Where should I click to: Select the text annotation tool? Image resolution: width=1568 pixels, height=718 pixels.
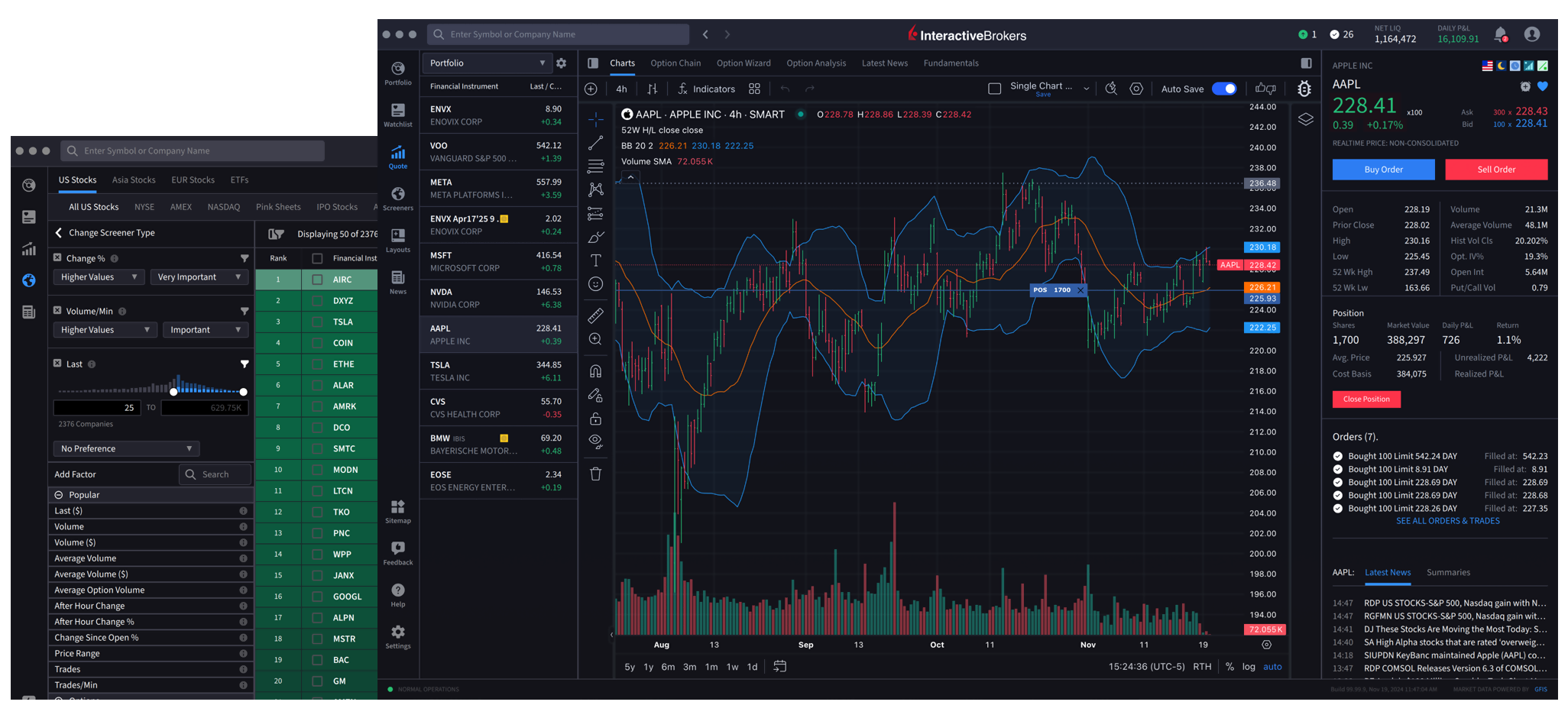tap(596, 260)
